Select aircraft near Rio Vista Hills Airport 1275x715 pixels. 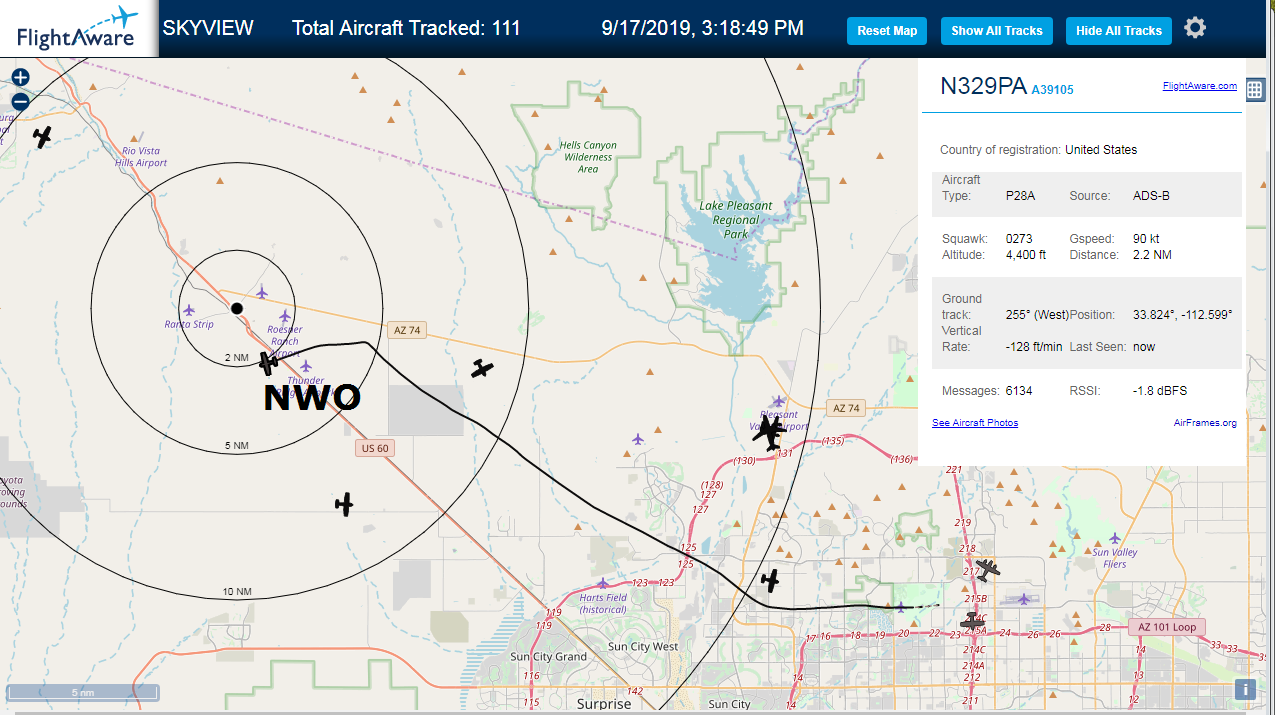[x=42, y=136]
